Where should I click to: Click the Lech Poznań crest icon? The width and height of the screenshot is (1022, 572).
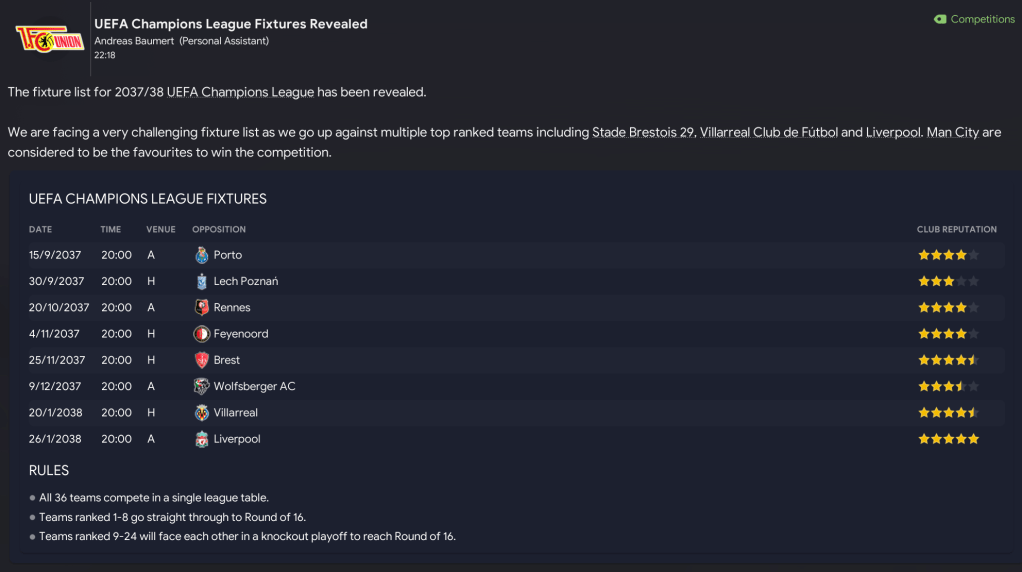click(x=202, y=281)
